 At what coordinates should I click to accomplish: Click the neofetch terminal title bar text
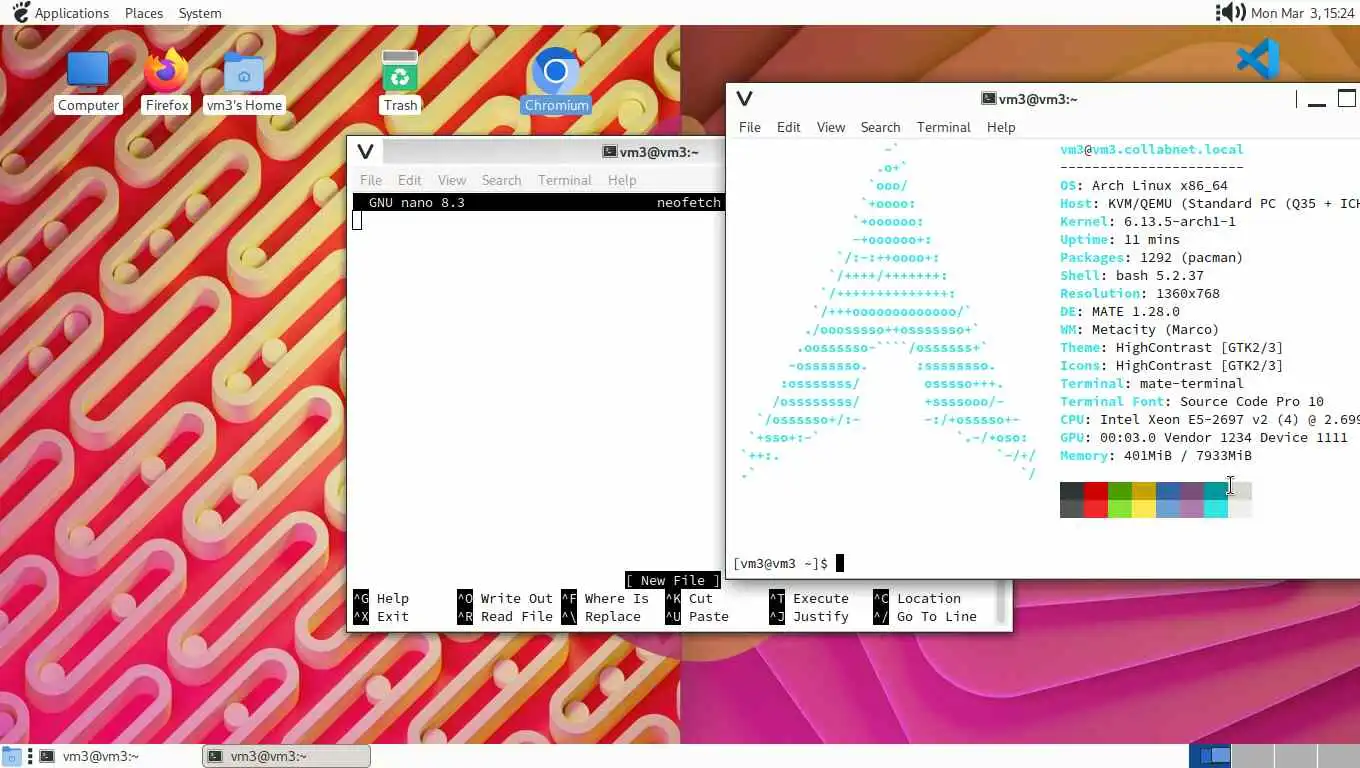pyautogui.click(x=1038, y=98)
